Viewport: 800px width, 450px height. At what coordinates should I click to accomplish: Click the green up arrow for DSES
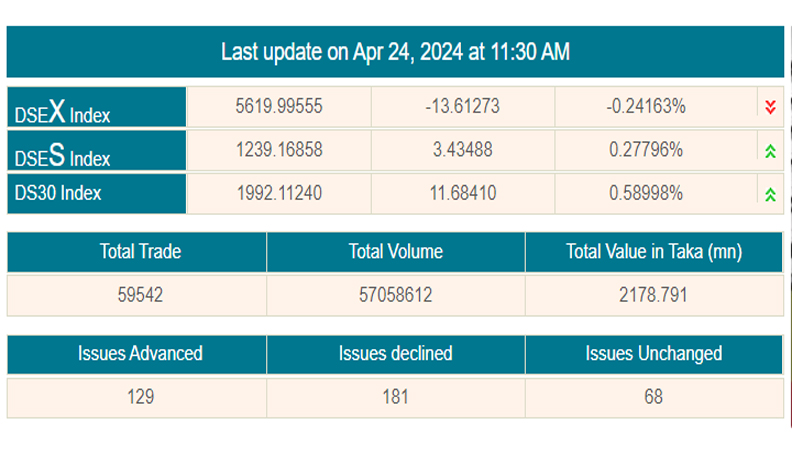coord(769,151)
